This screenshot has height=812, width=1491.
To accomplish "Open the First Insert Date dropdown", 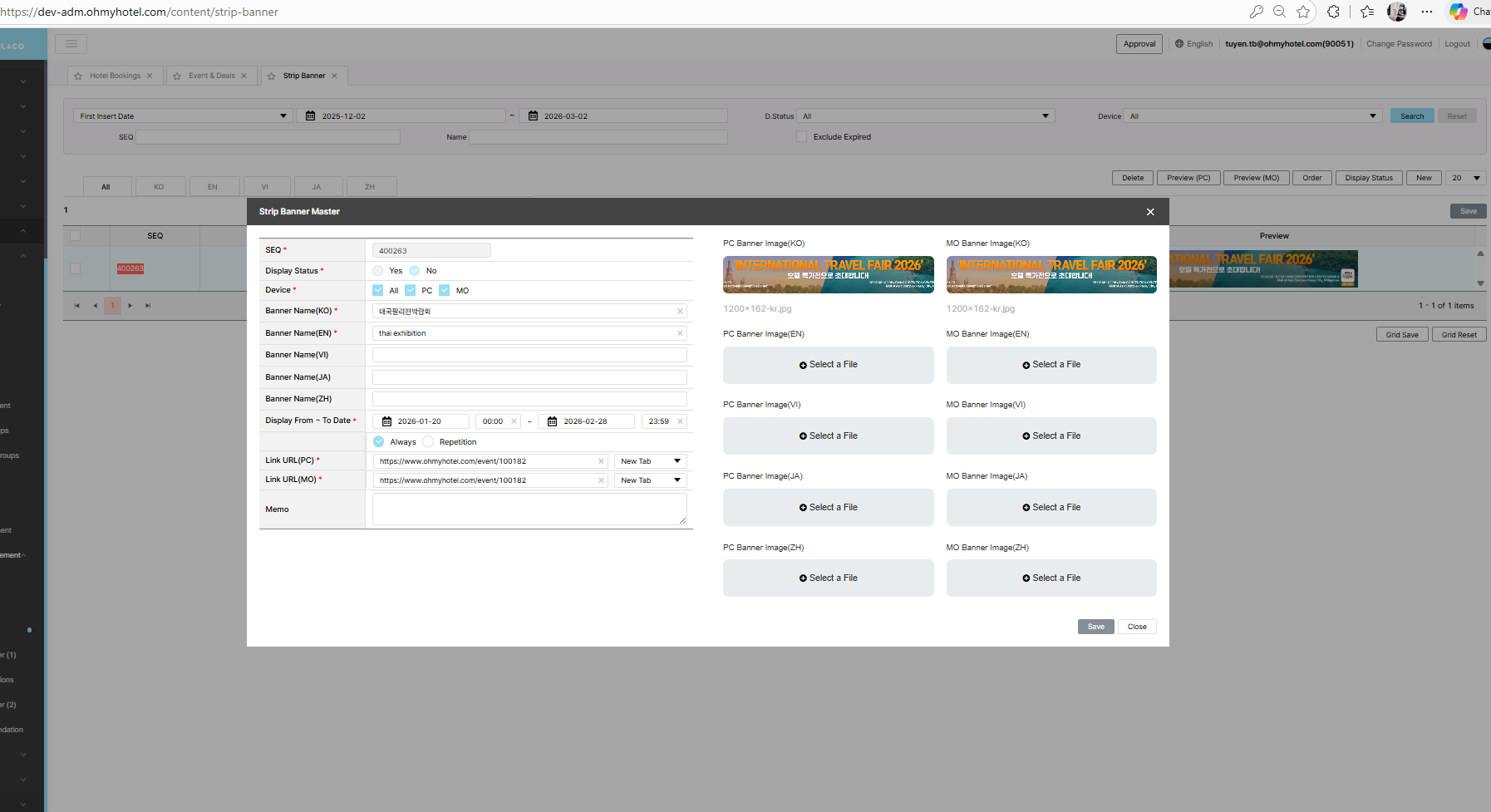I will pos(183,116).
